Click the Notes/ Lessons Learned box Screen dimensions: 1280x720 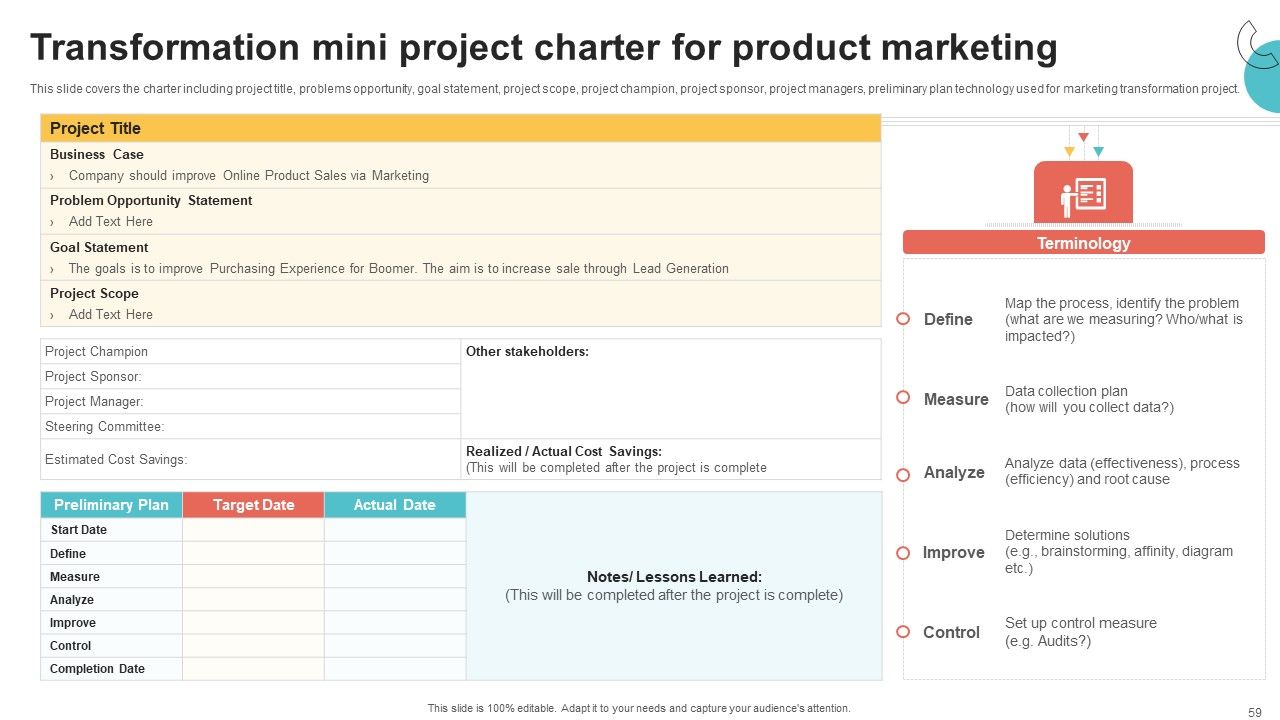click(x=674, y=586)
